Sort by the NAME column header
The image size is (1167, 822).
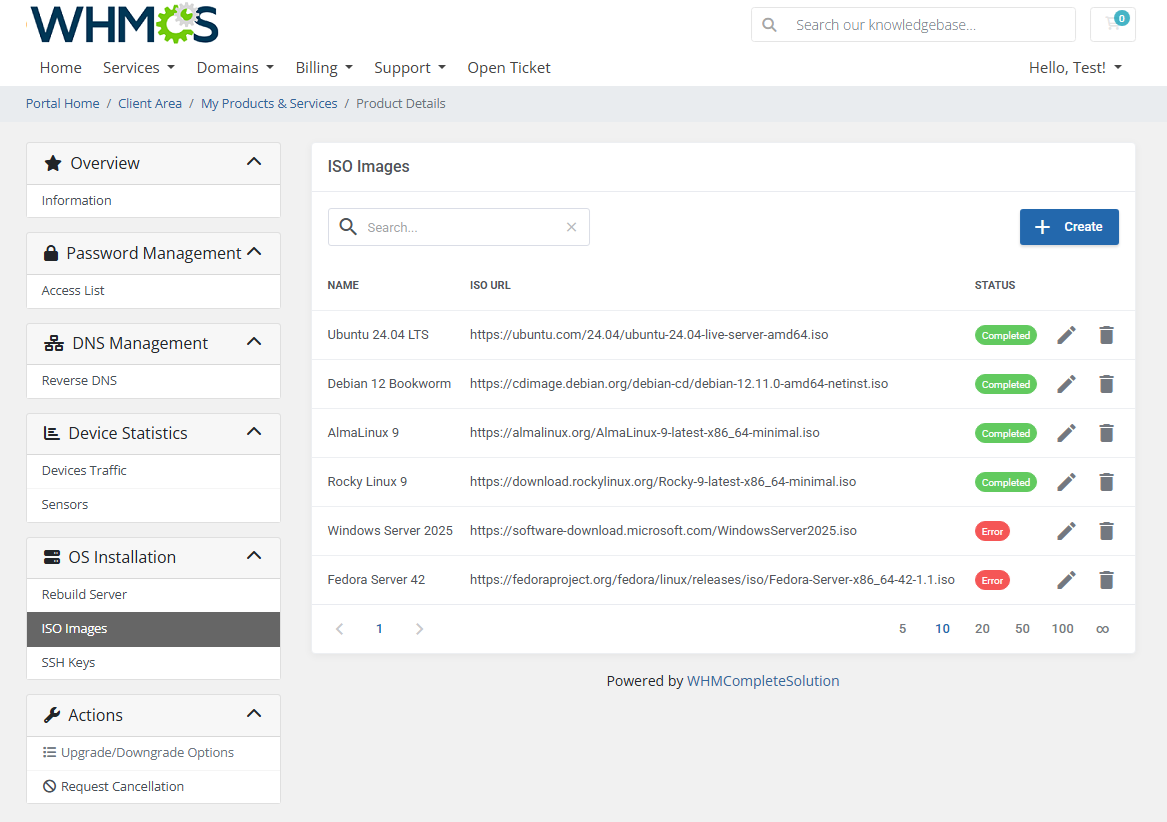pos(343,285)
